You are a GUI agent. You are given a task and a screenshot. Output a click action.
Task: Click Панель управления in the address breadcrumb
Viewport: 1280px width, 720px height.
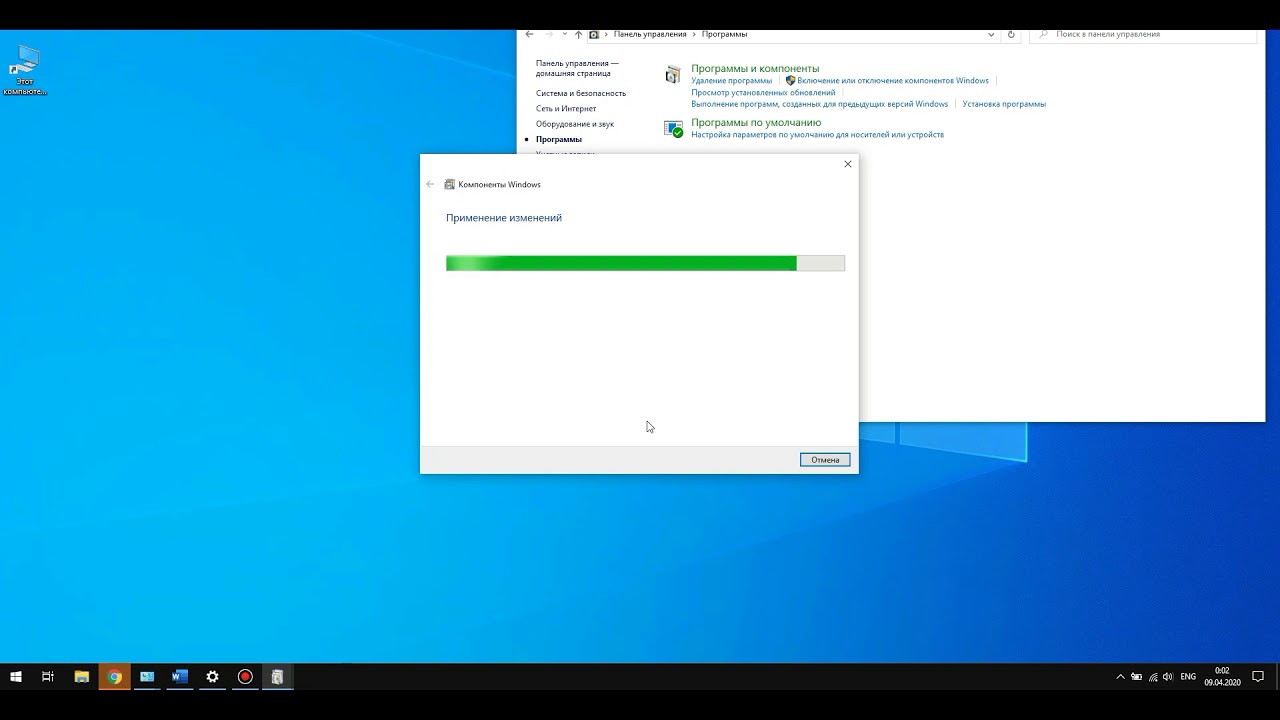(x=650, y=34)
